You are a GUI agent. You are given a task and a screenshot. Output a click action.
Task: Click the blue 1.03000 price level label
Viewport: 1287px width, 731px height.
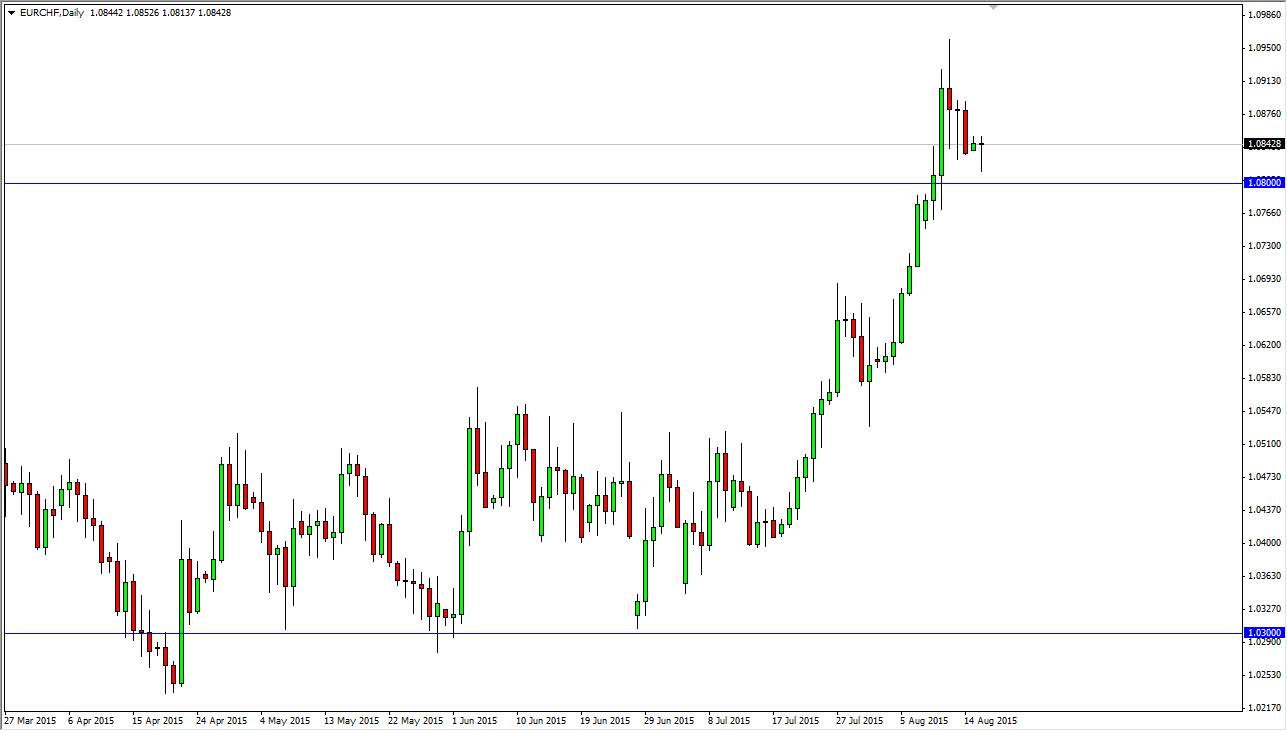1264,633
